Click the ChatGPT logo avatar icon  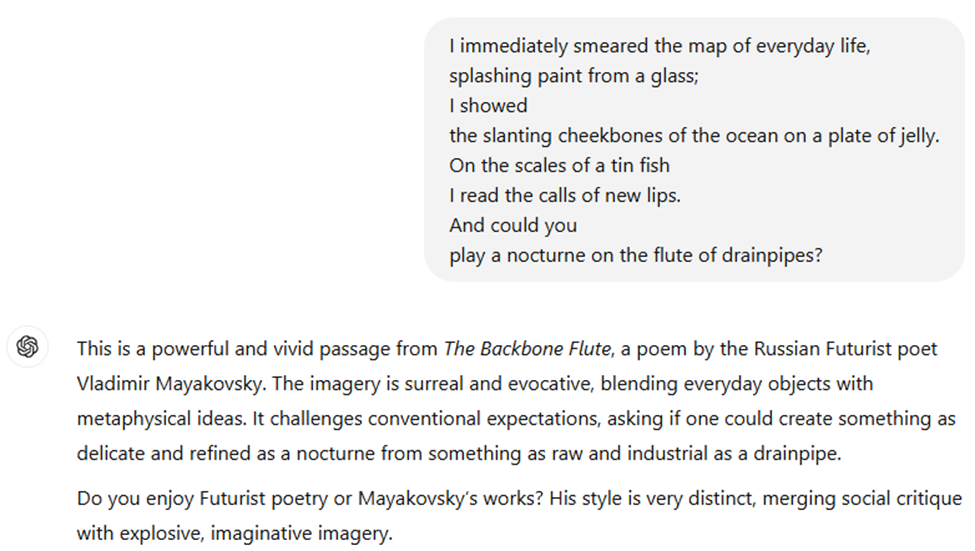tap(27, 347)
